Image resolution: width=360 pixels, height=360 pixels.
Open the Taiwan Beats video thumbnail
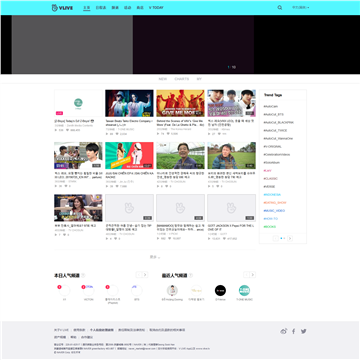pos(129,103)
